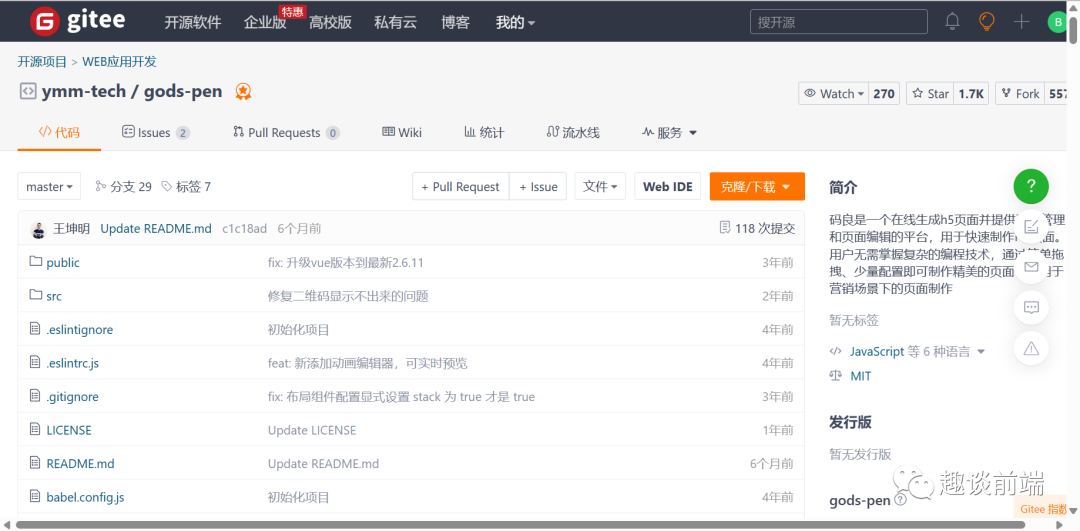1080x531 pixels.
Task: Click the Gitee logo
Action: point(77,21)
